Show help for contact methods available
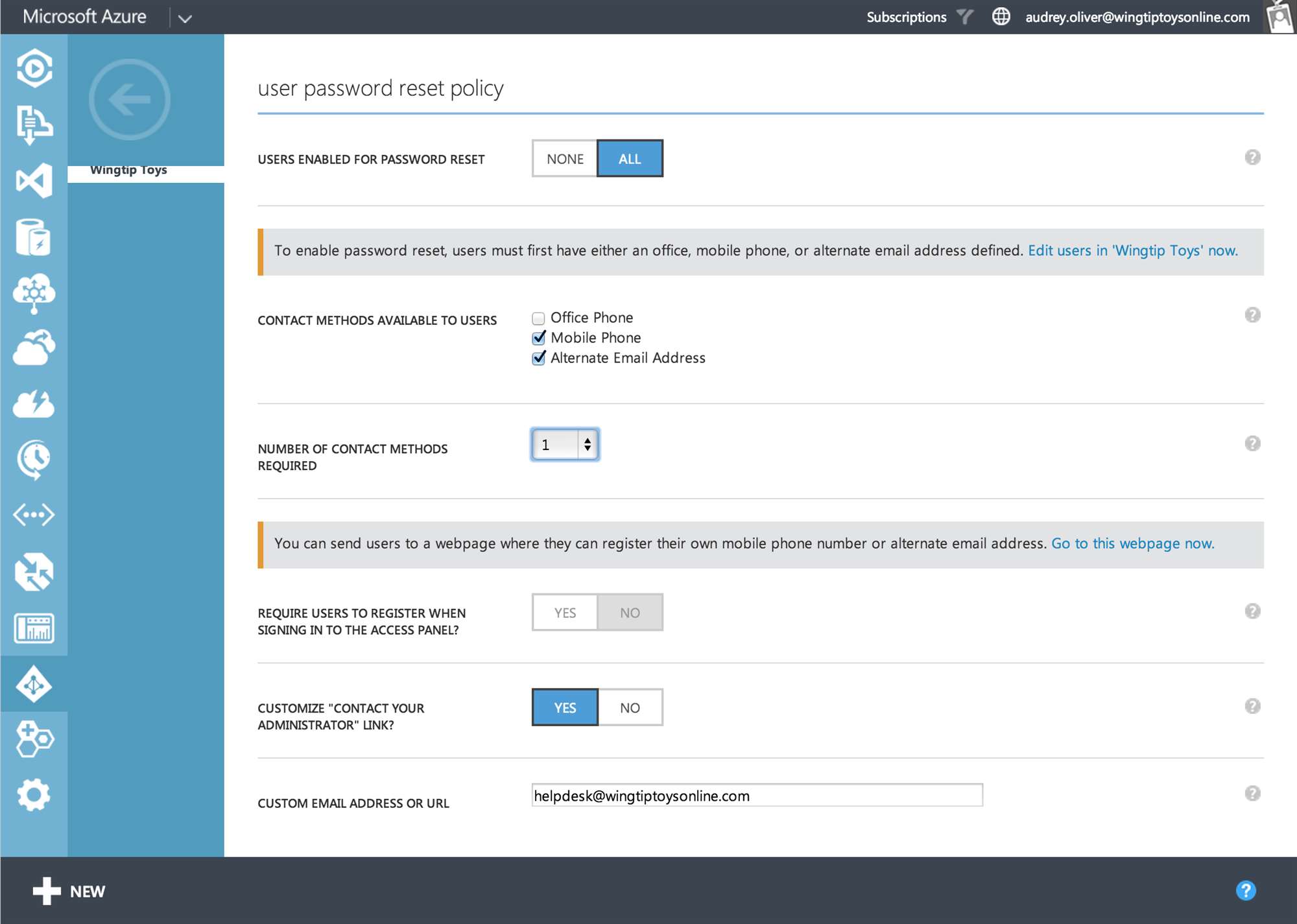This screenshot has width=1297, height=924. click(1252, 315)
